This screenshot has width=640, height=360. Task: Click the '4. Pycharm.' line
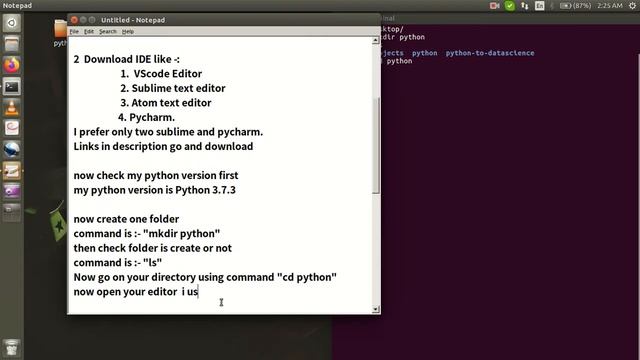pyautogui.click(x=146, y=118)
